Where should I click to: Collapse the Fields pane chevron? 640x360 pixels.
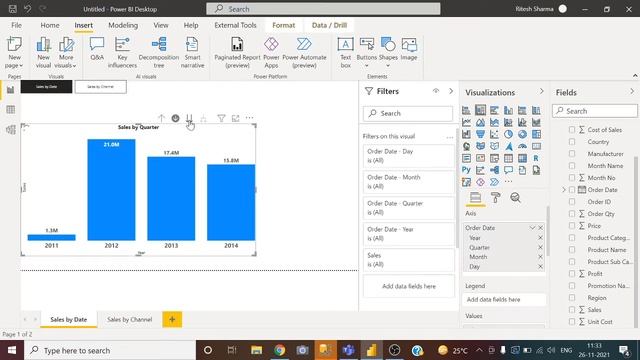(632, 91)
